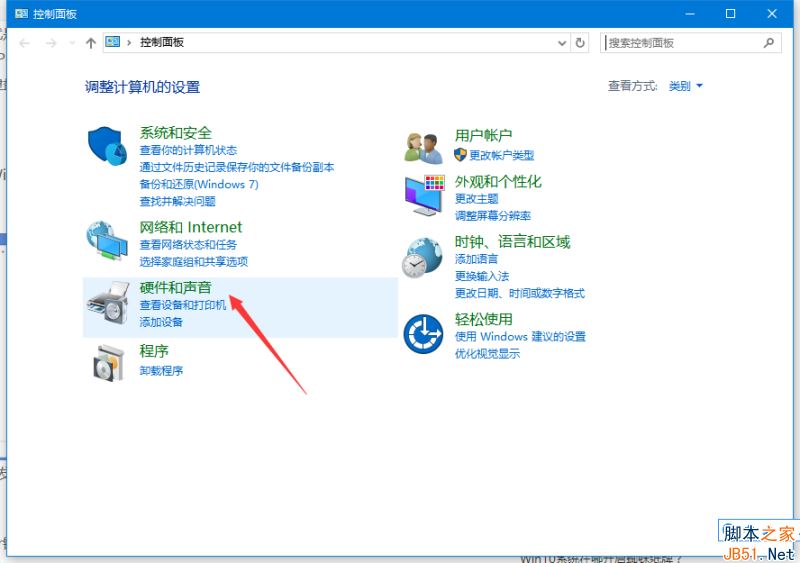800x563 pixels.
Task: Click 更改帐户类型 link
Action: (502, 155)
